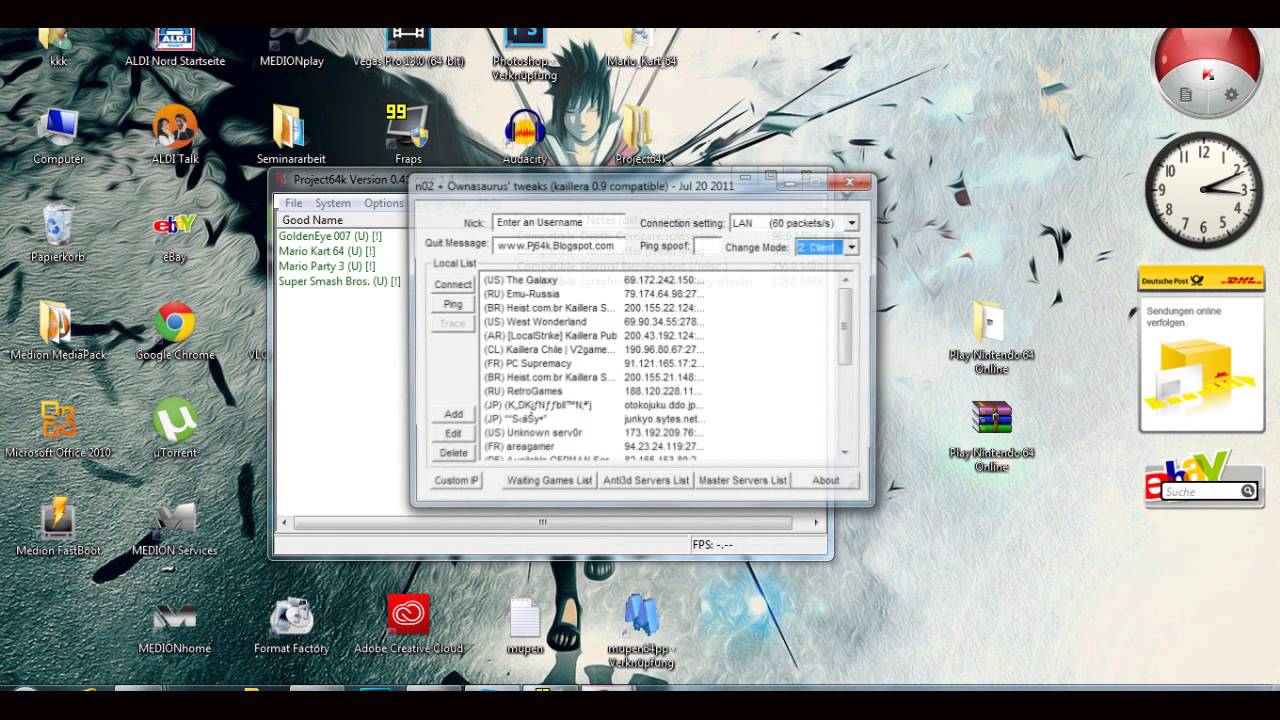Image resolution: width=1280 pixels, height=720 pixels.
Task: Launch Microsoft Office 2010 shortcut
Action: pyautogui.click(x=58, y=429)
